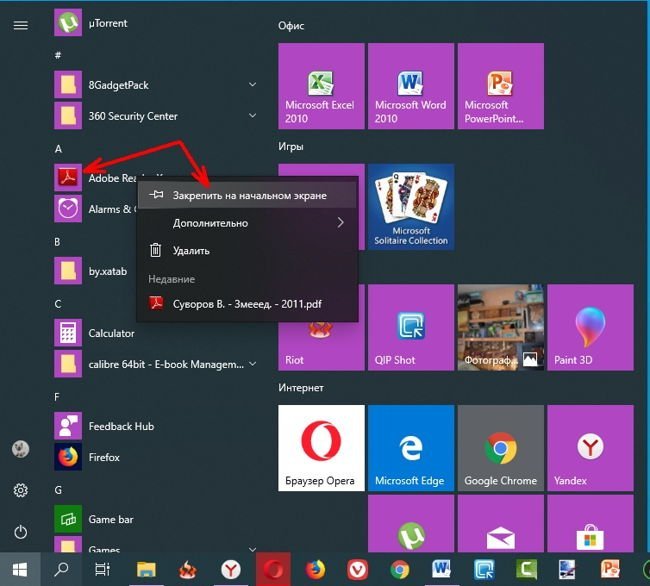The width and height of the screenshot is (650, 586).
Task: Open Game bar from the app list
Action: pos(155,519)
